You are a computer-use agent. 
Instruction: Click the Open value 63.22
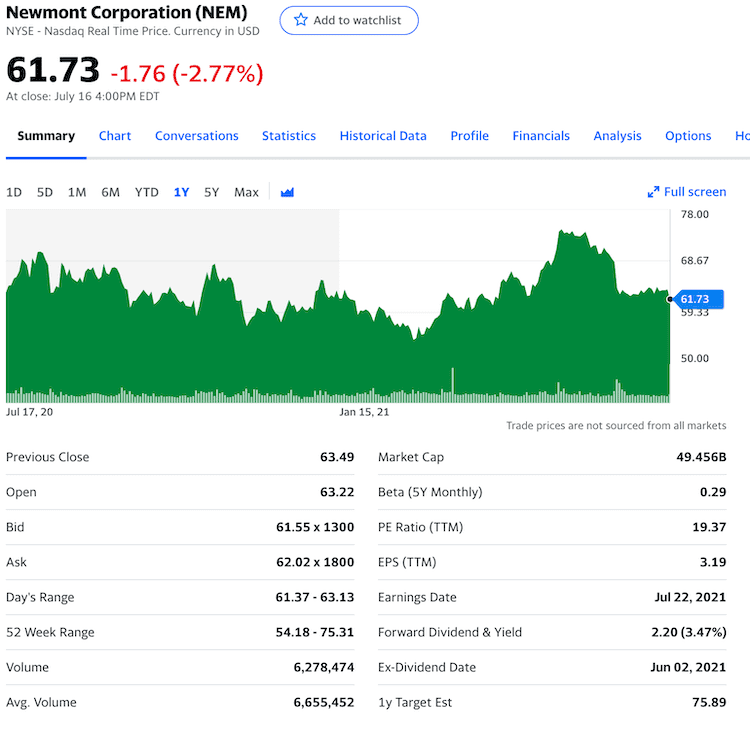(x=337, y=492)
